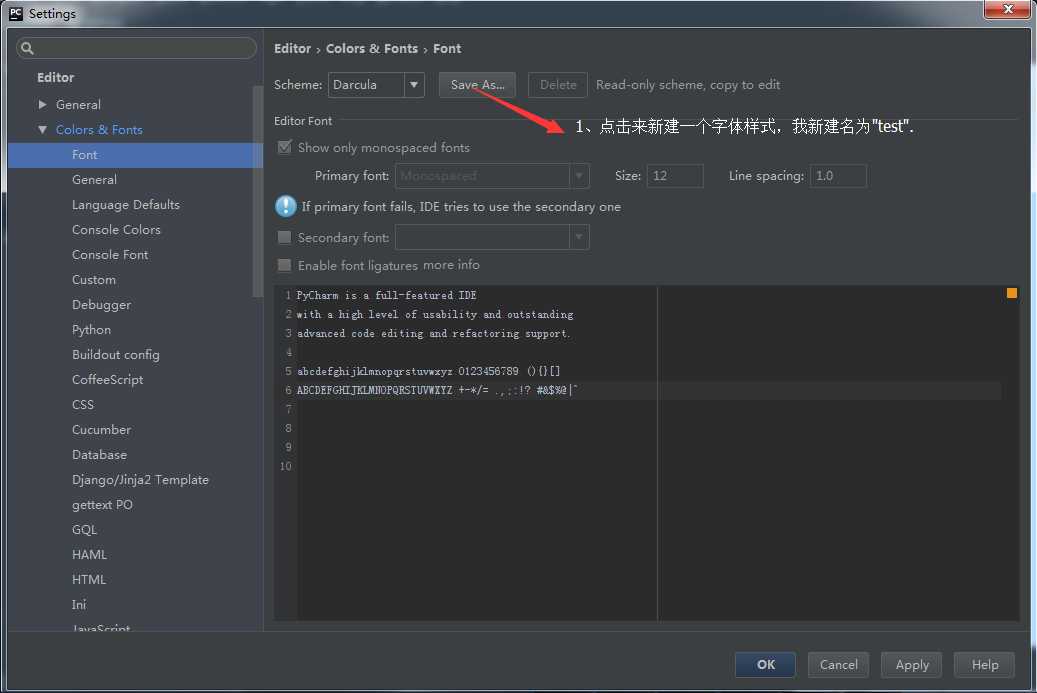The image size is (1037, 693).
Task: Click the Editor heading in the sidebar
Action: [x=56, y=77]
